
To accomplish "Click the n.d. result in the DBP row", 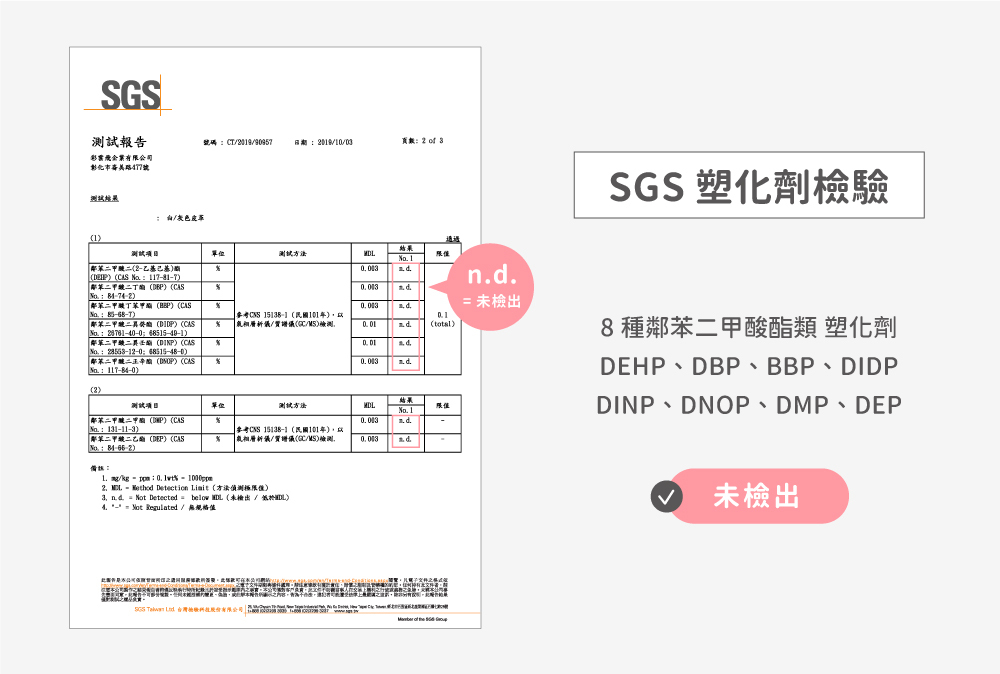I will (405, 287).
